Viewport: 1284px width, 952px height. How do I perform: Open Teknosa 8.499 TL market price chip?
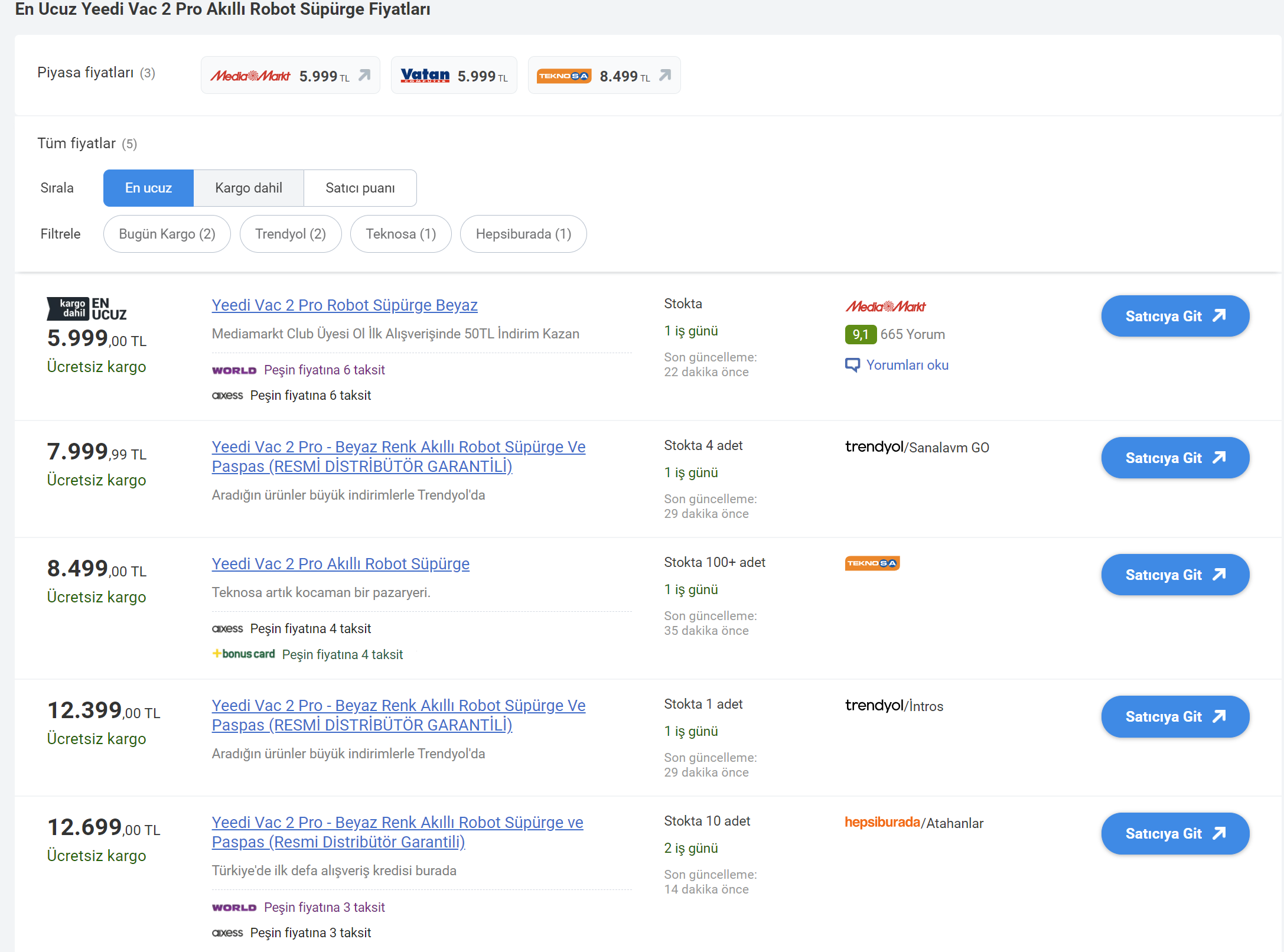(604, 75)
